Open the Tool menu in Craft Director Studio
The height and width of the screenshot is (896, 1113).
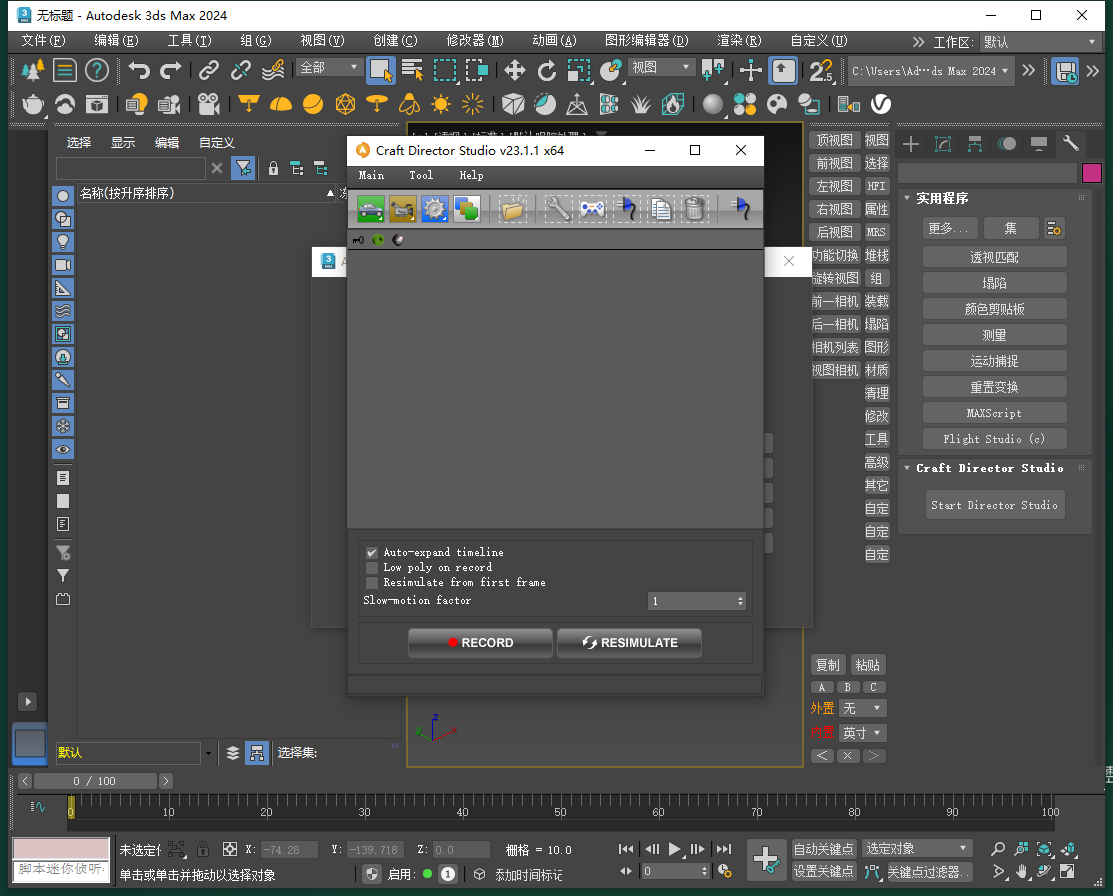click(421, 175)
